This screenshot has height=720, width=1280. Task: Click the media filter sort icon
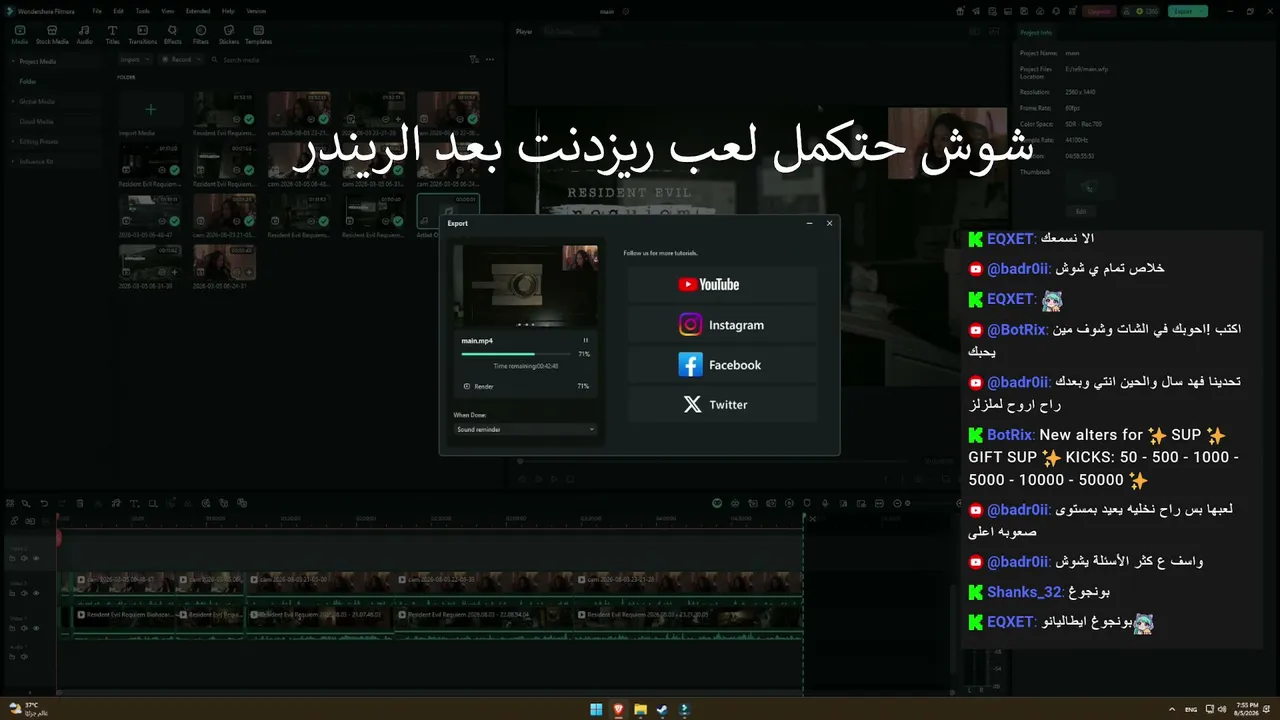(474, 60)
